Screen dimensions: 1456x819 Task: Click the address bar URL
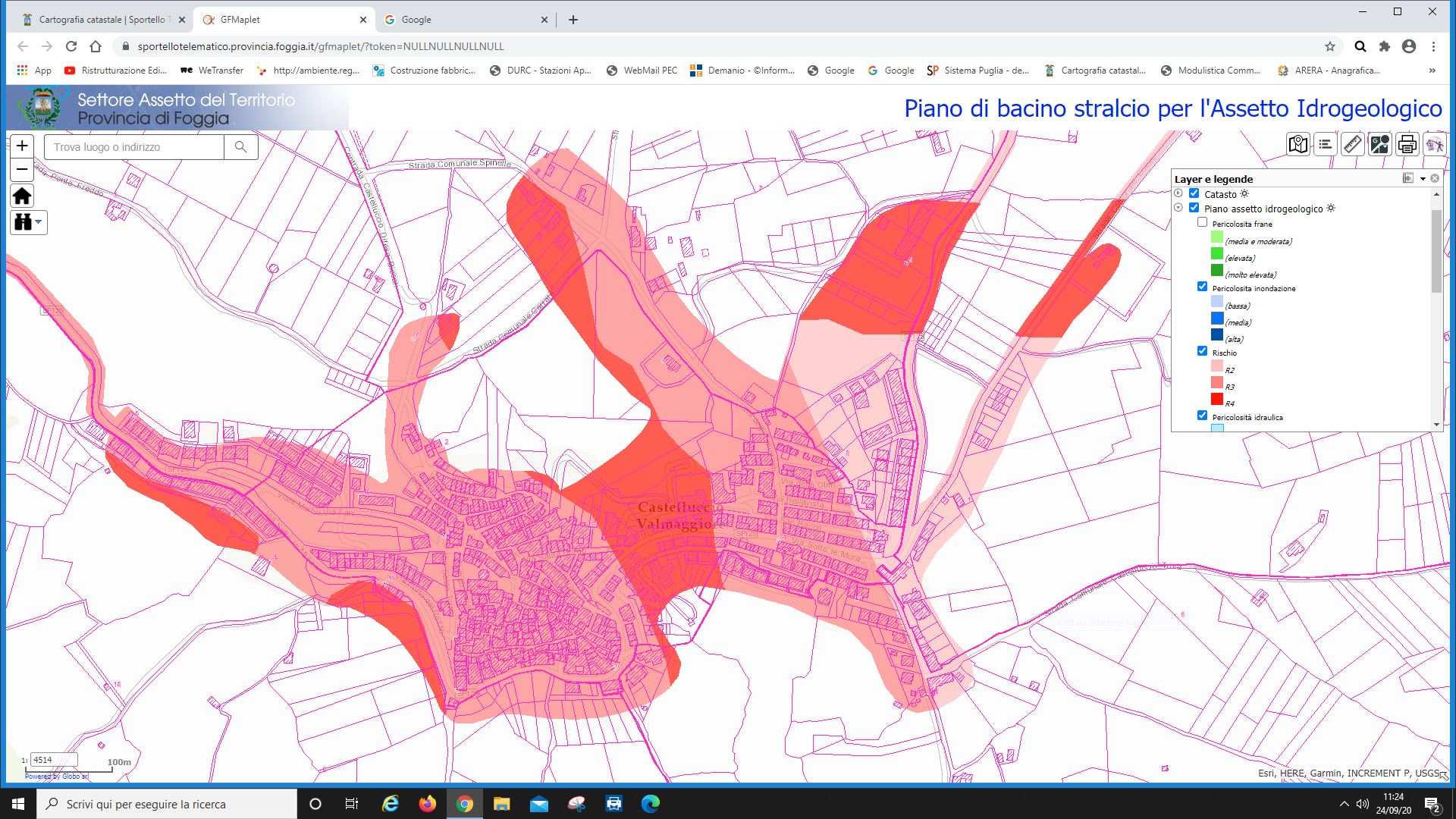tap(321, 46)
